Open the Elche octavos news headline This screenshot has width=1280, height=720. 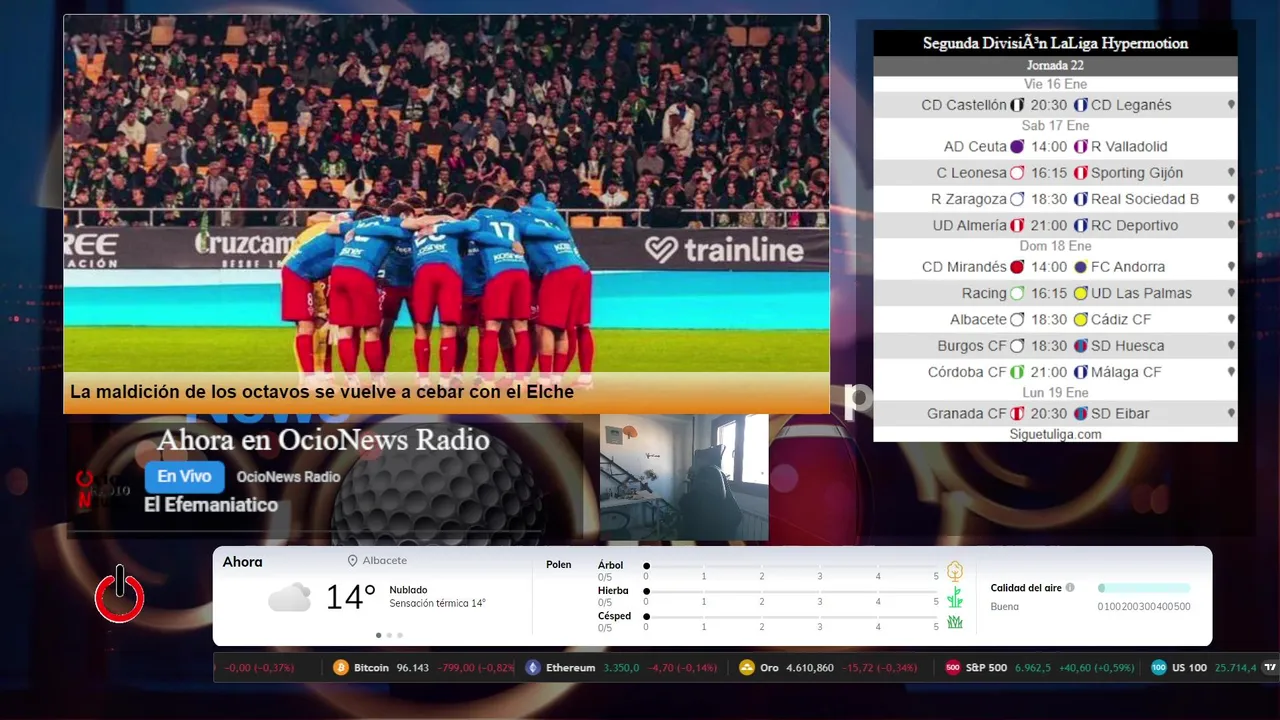[322, 392]
